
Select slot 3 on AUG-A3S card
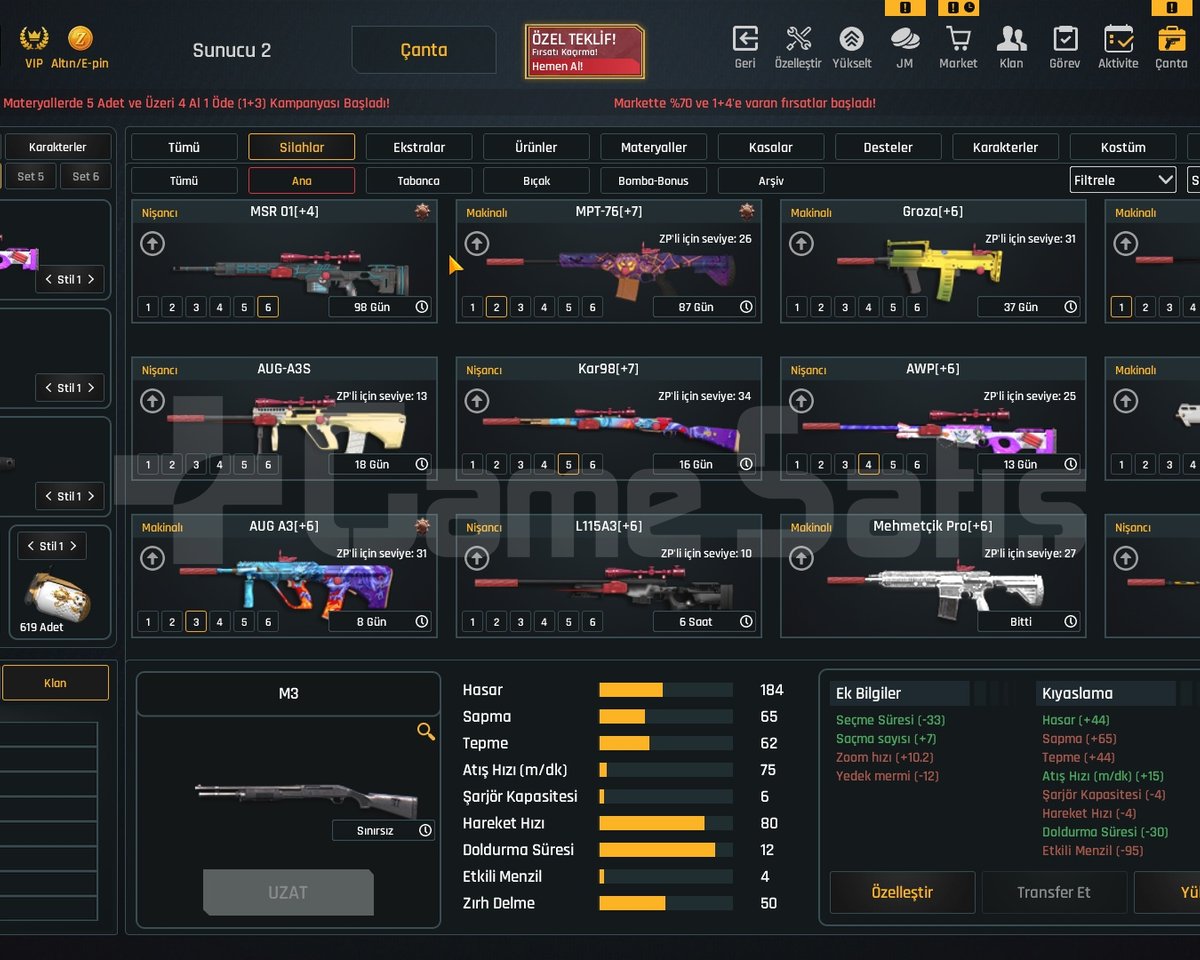pos(196,464)
